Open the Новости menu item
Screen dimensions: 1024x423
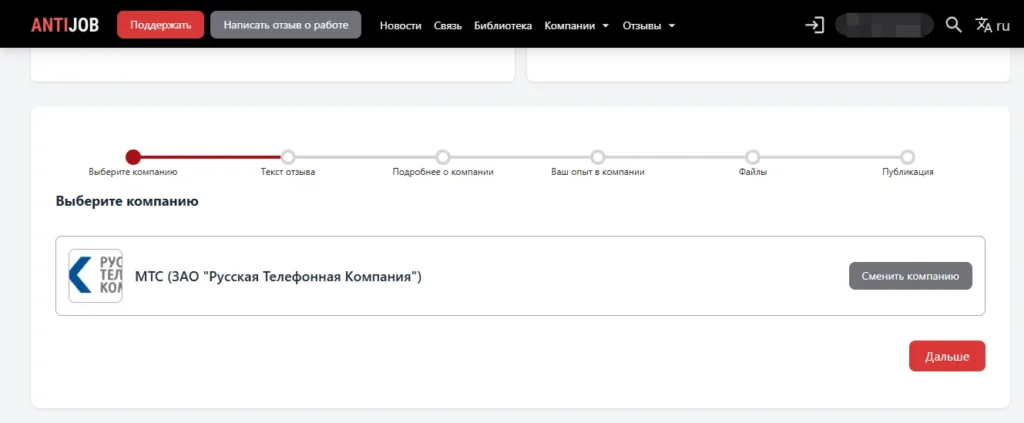point(400,25)
